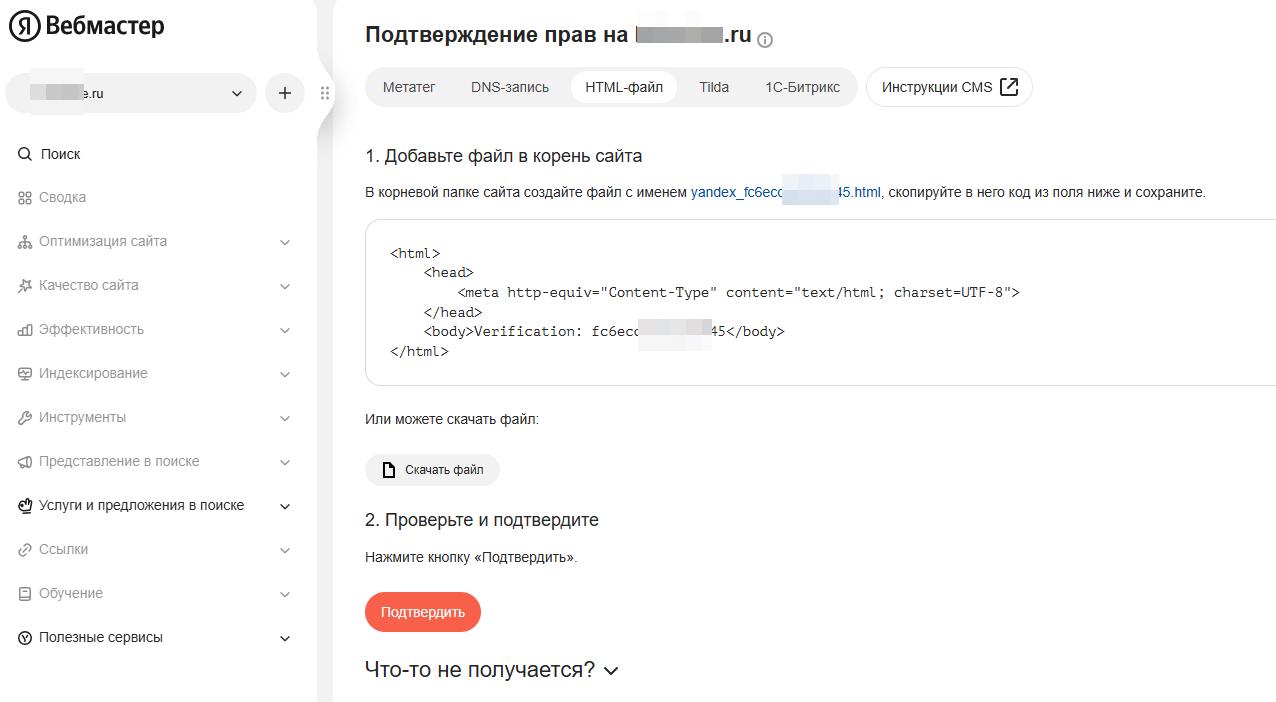The width and height of the screenshot is (1276, 702).
Task: Click the Оптимизация сайта sidebar icon
Action: pyautogui.click(x=25, y=242)
